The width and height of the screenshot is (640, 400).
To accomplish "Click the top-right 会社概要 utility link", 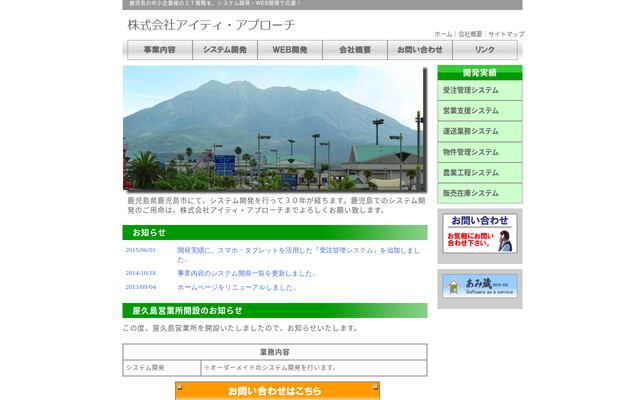I will coord(470,34).
